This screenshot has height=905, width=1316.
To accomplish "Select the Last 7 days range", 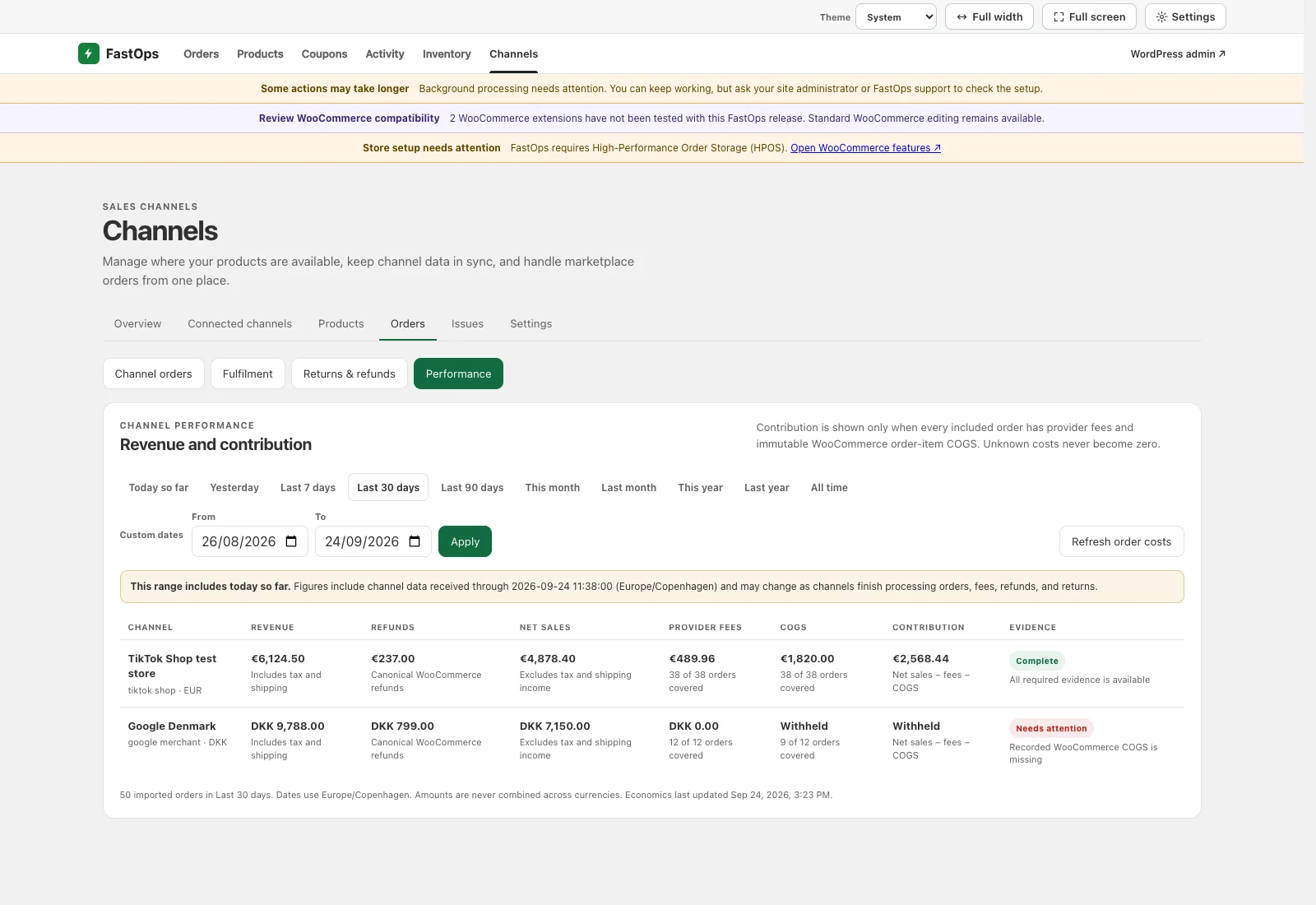I will pos(308,488).
